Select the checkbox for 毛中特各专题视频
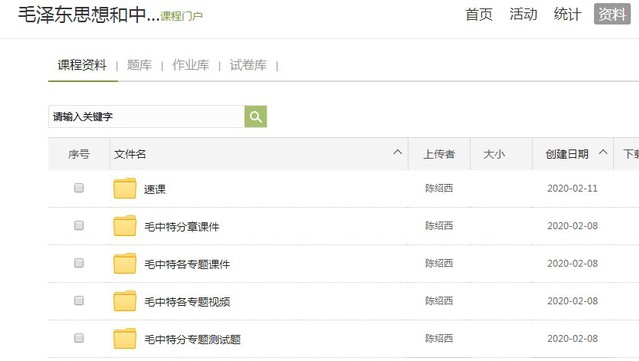The image size is (639, 361). coord(79,300)
